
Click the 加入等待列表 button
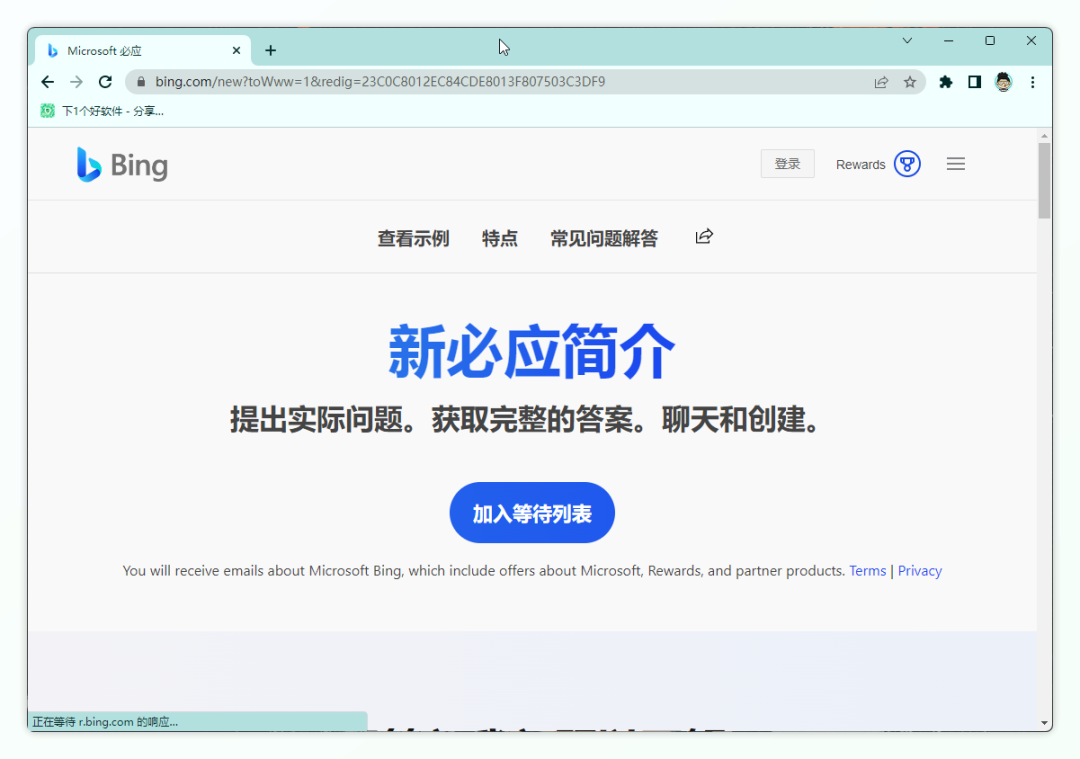pos(532,512)
